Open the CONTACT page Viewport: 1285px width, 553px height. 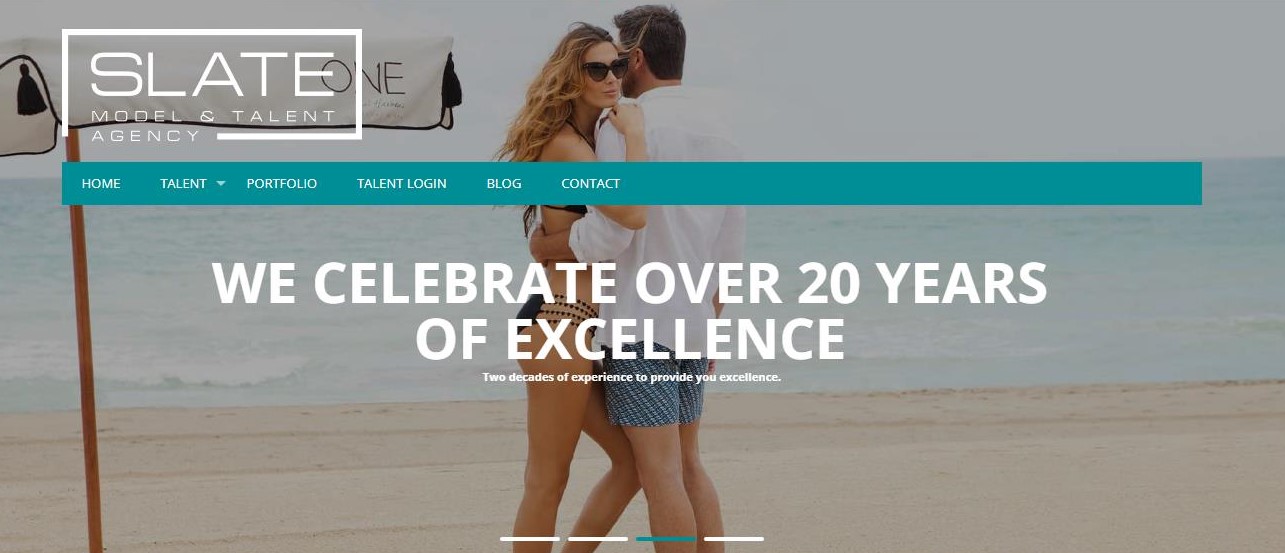pyautogui.click(x=591, y=184)
